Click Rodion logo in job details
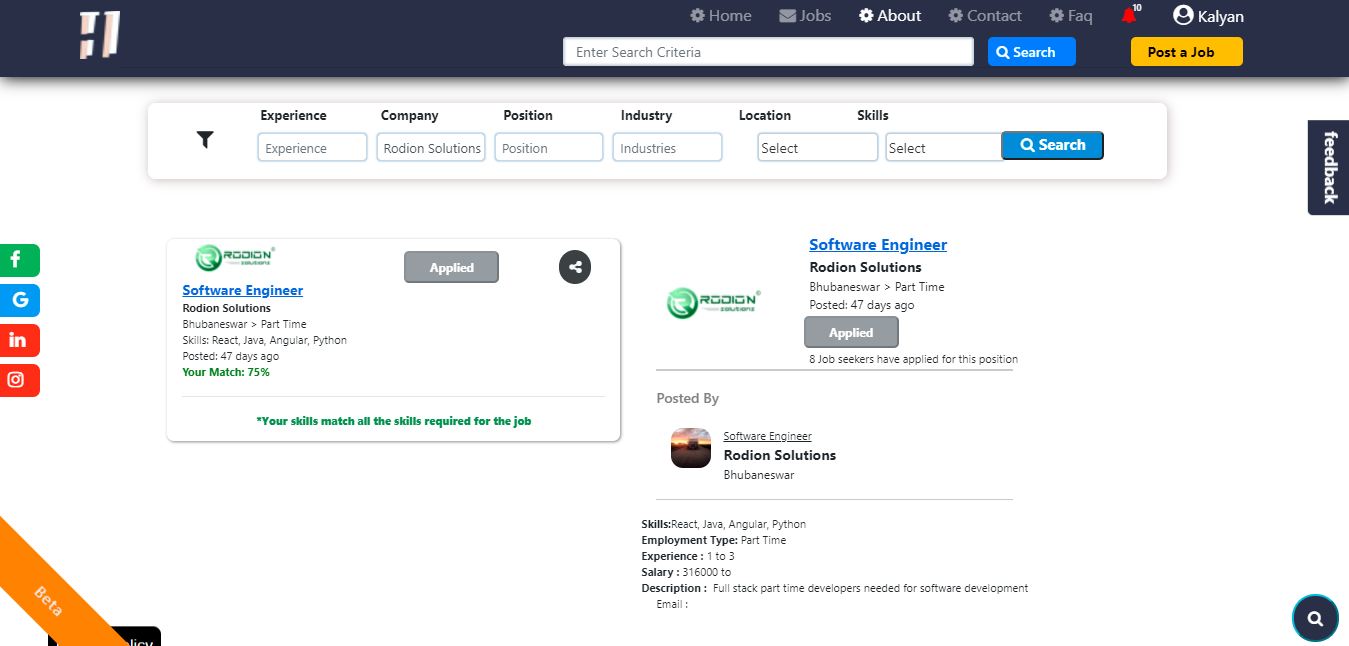This screenshot has height=646, width=1349. pos(714,303)
